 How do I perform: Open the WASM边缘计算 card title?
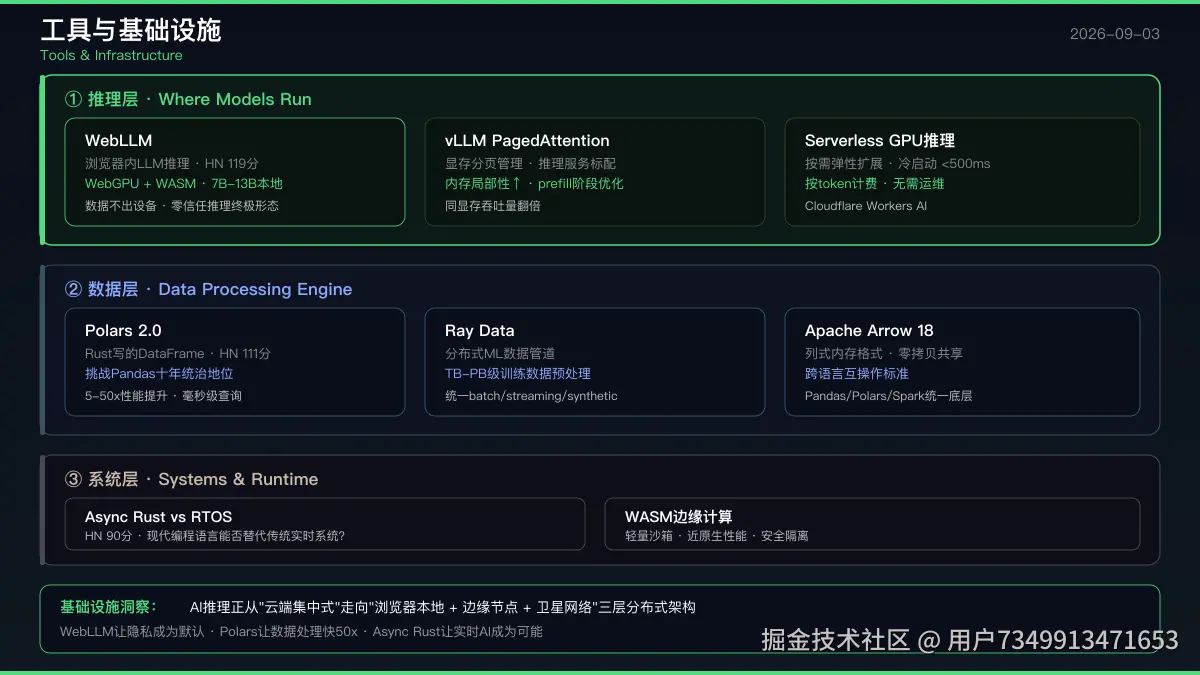coord(679,517)
